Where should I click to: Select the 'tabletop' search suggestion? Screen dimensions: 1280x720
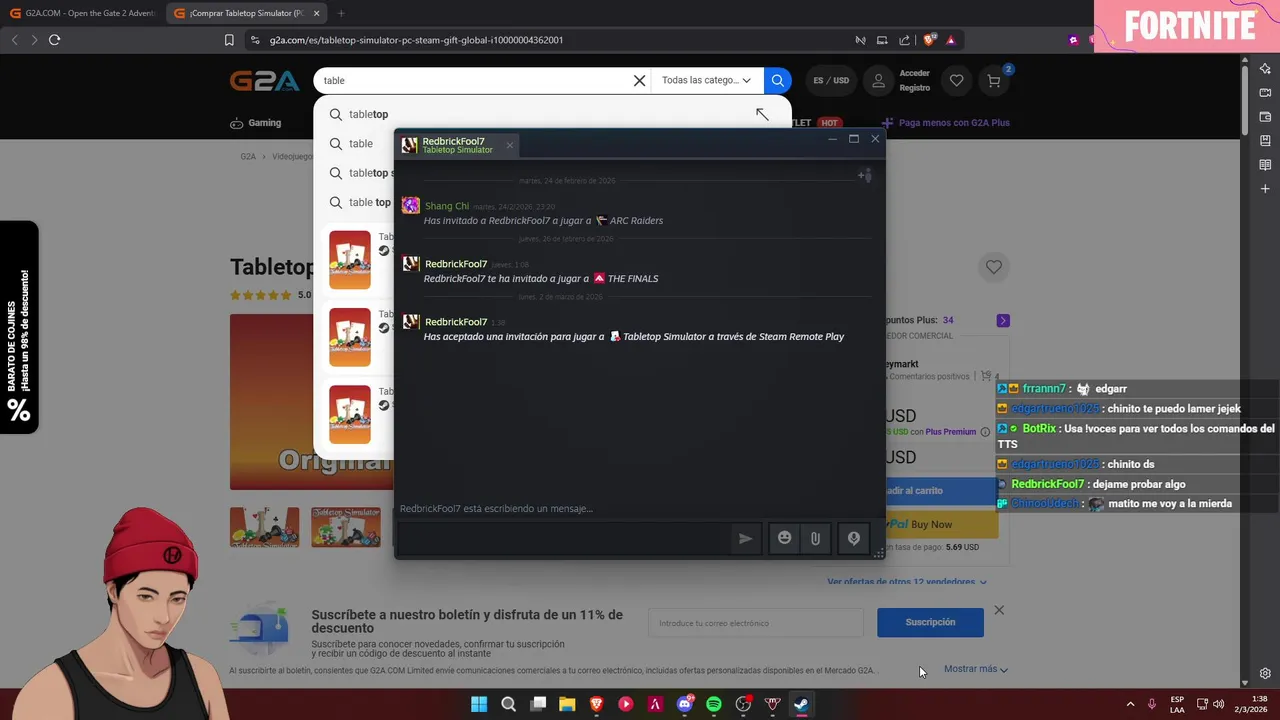(368, 114)
